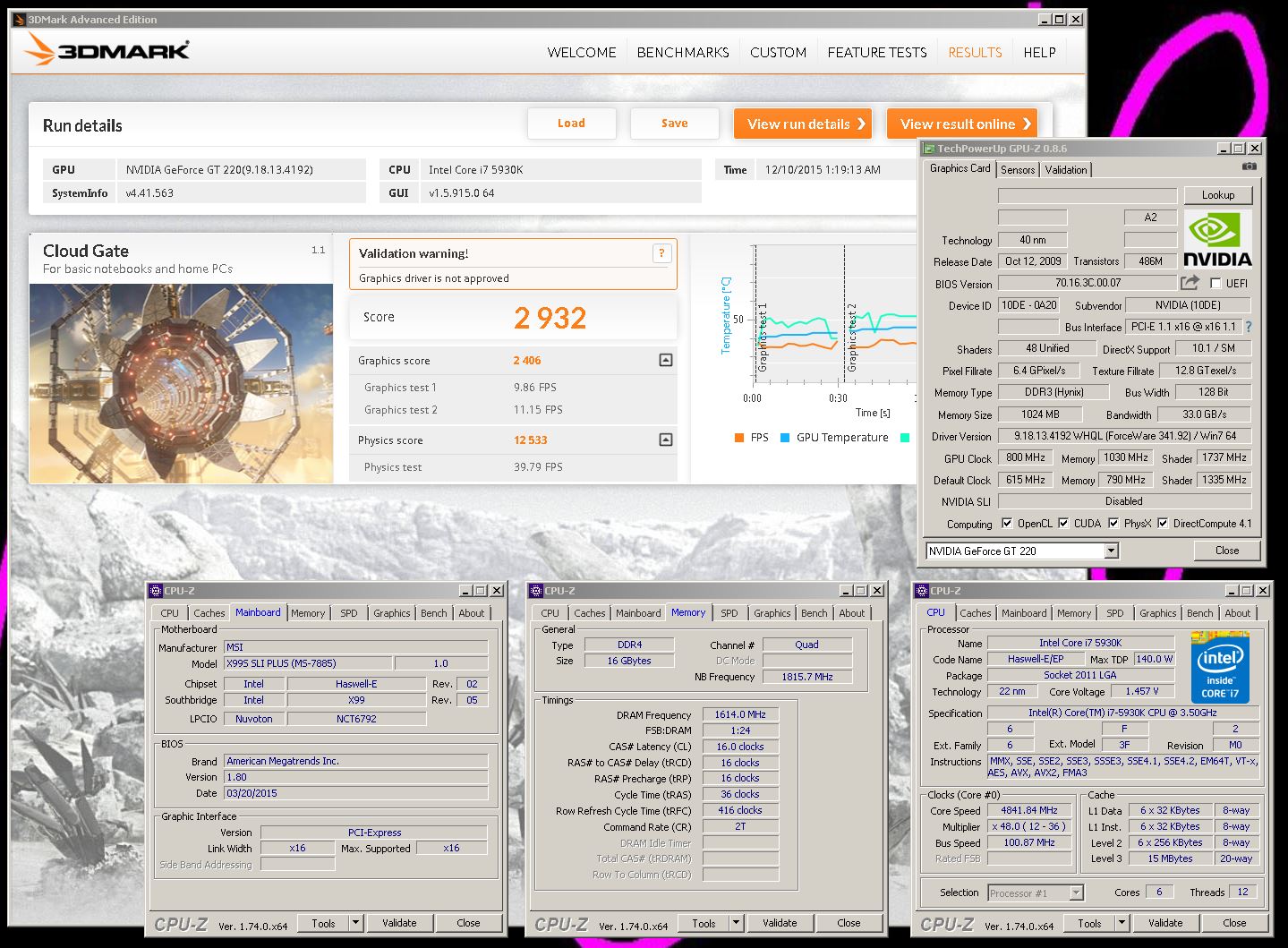Image resolution: width=1288 pixels, height=948 pixels.
Task: Click the blue GPU Temperature legend swatch
Action: [x=785, y=438]
